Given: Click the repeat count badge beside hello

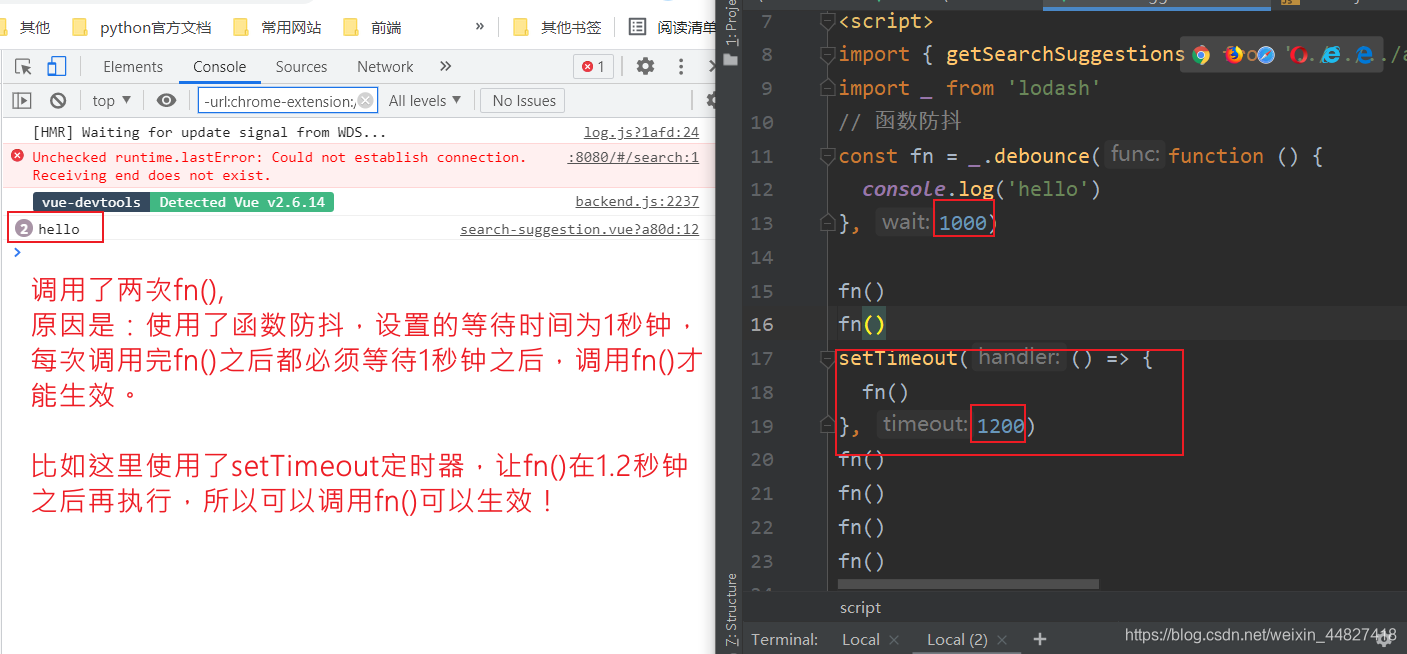Looking at the screenshot, I should (24, 229).
